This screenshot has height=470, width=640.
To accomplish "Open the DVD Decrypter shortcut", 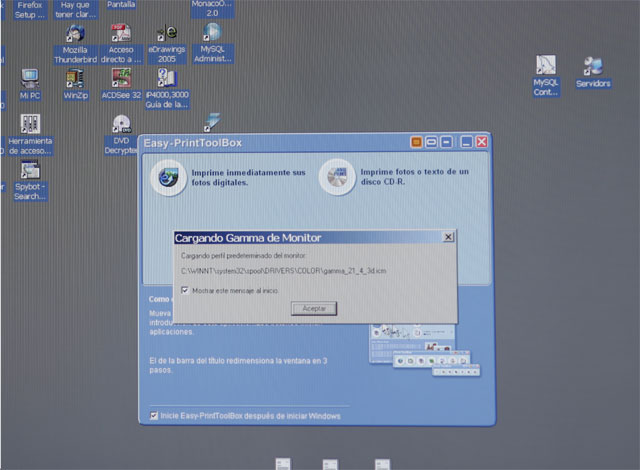I will [x=121, y=126].
